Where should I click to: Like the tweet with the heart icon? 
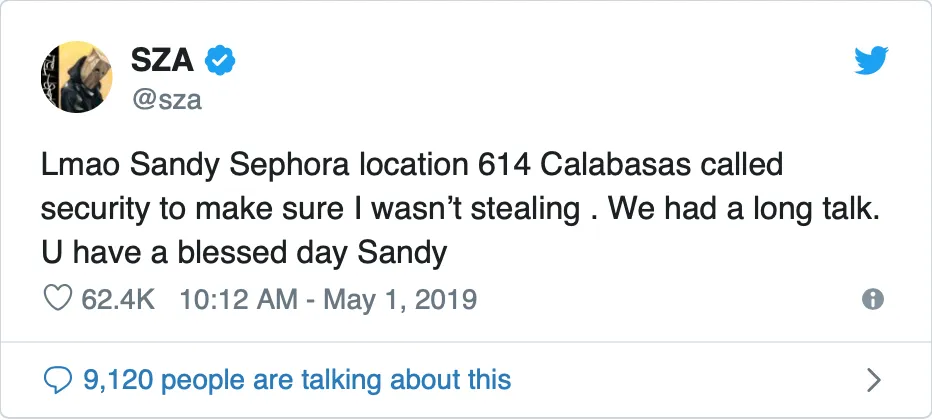coord(58,299)
